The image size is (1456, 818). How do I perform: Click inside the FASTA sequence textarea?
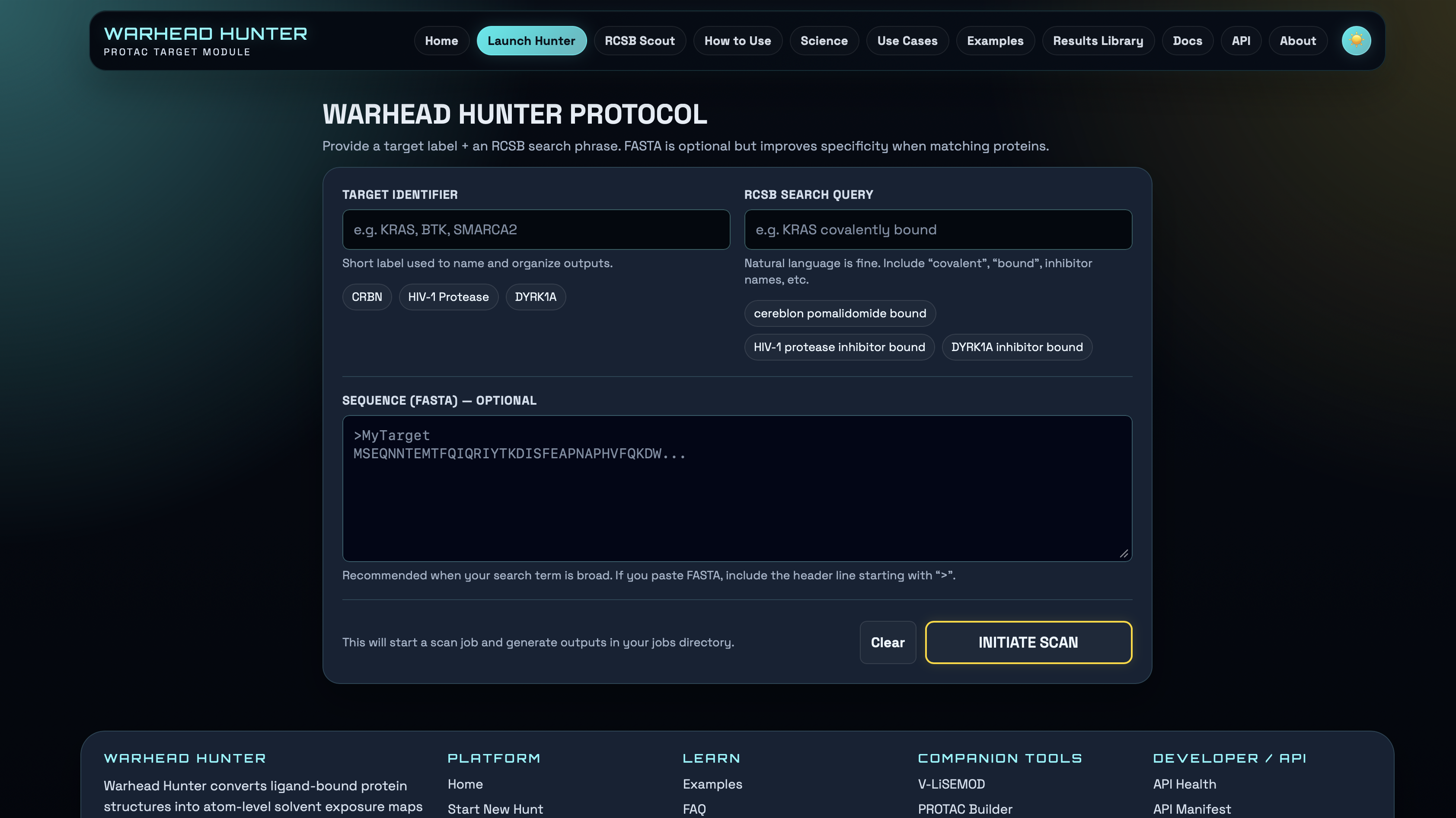(x=737, y=489)
